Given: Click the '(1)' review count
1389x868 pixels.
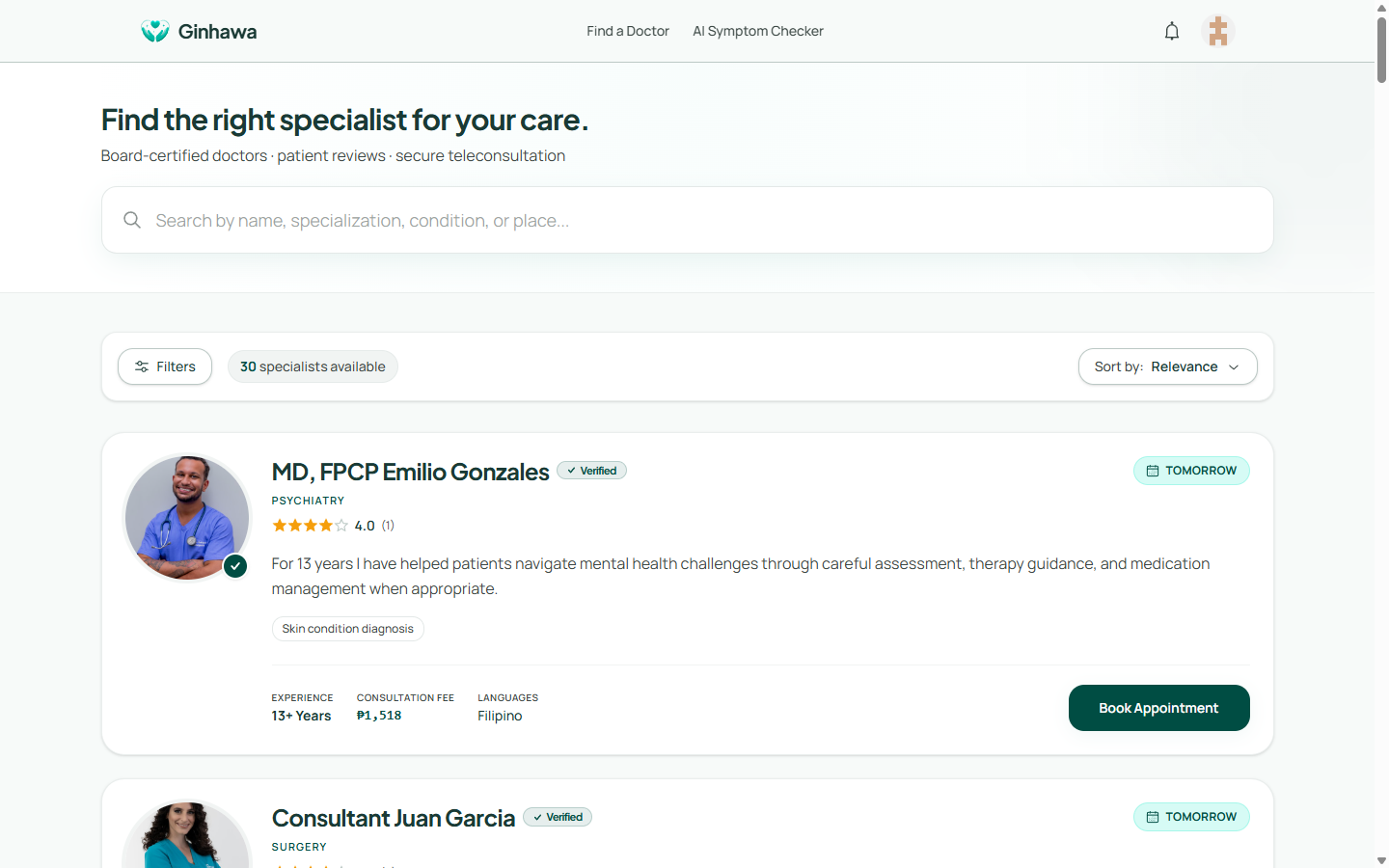Looking at the screenshot, I should point(388,526).
